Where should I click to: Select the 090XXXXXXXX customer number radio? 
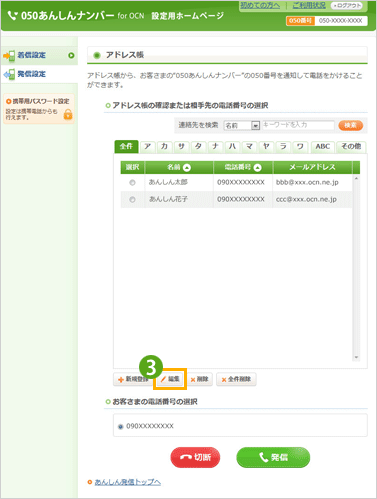(x=121, y=427)
